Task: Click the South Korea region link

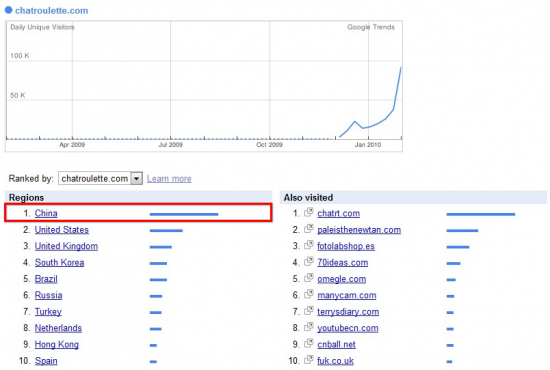Action: (59, 262)
